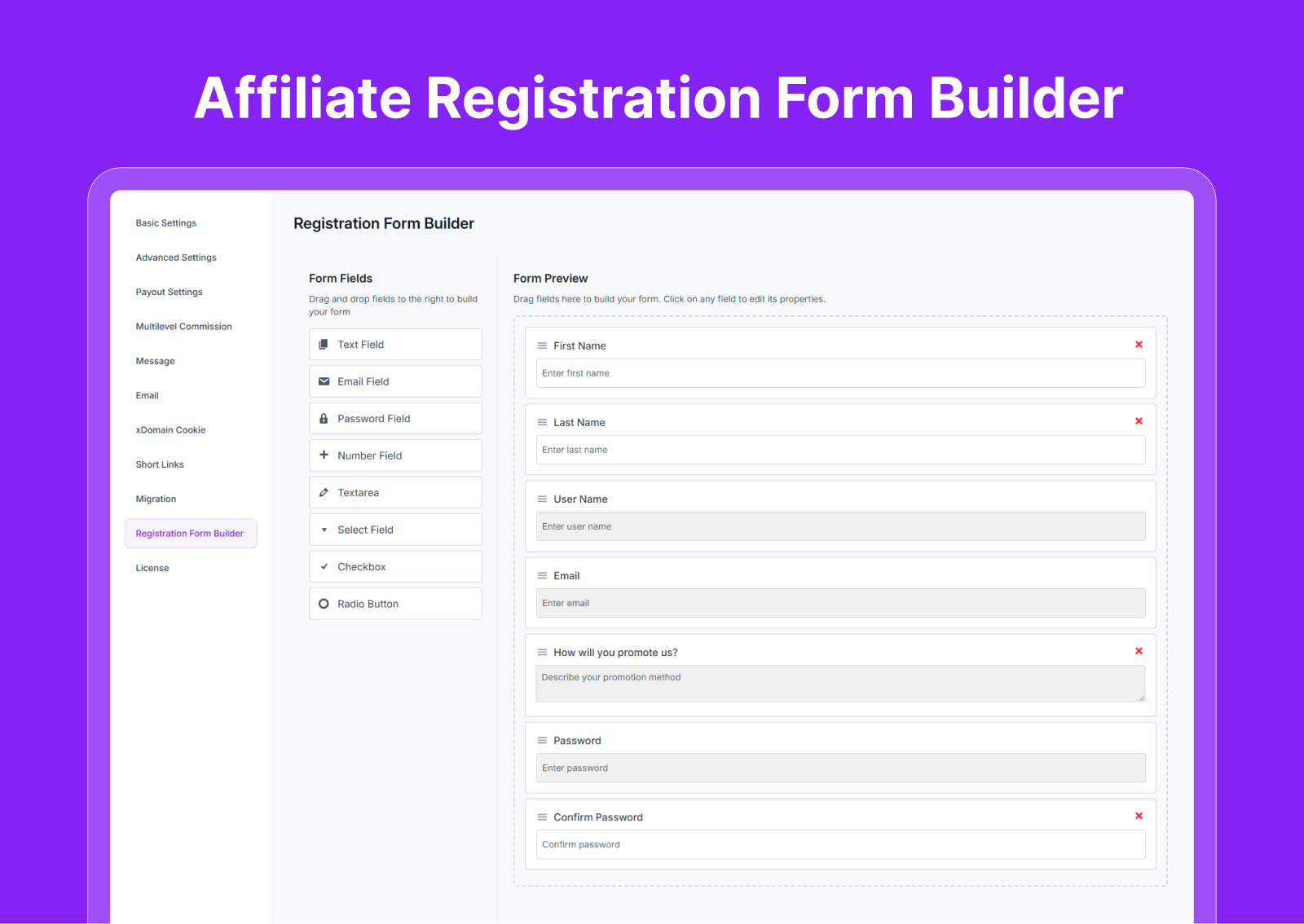
Task: Open the License menu item
Action: tap(152, 569)
